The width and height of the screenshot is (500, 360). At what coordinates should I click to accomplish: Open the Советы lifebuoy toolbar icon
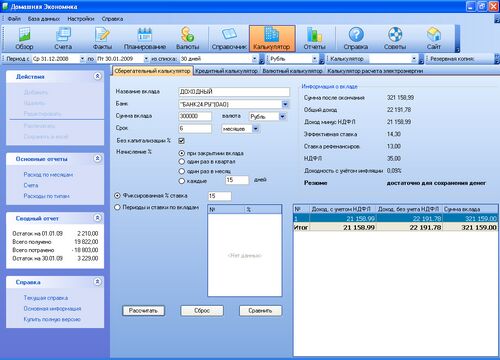click(x=395, y=39)
